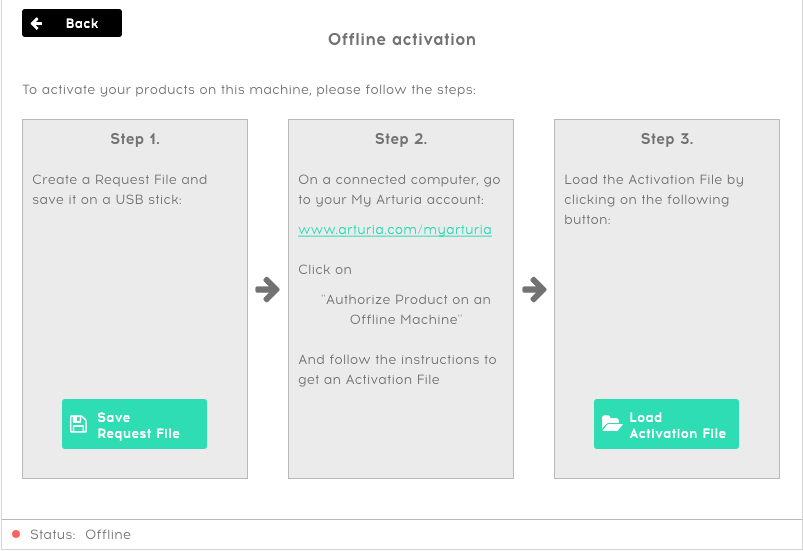
Task: Click the red status indicator dot
Action: [16, 534]
